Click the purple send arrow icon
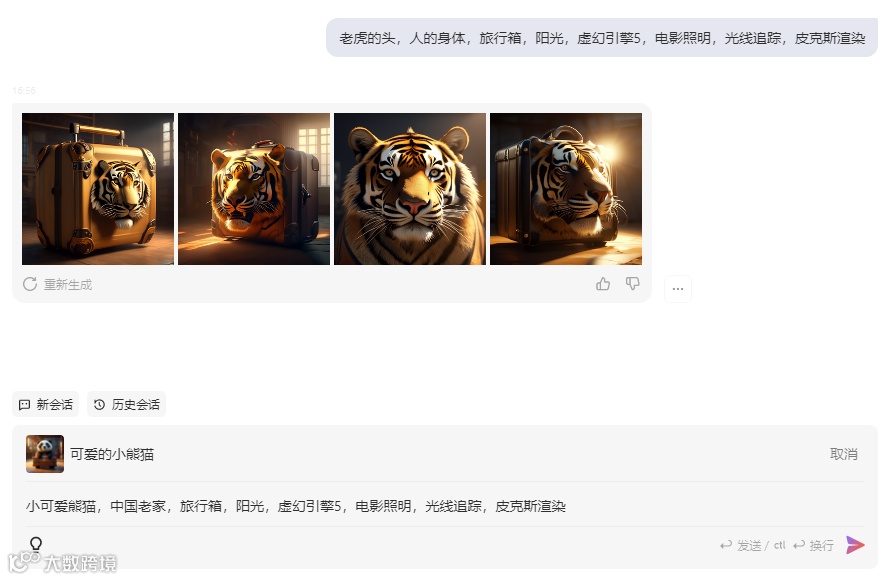Image resolution: width=889 pixels, height=580 pixels. [855, 545]
